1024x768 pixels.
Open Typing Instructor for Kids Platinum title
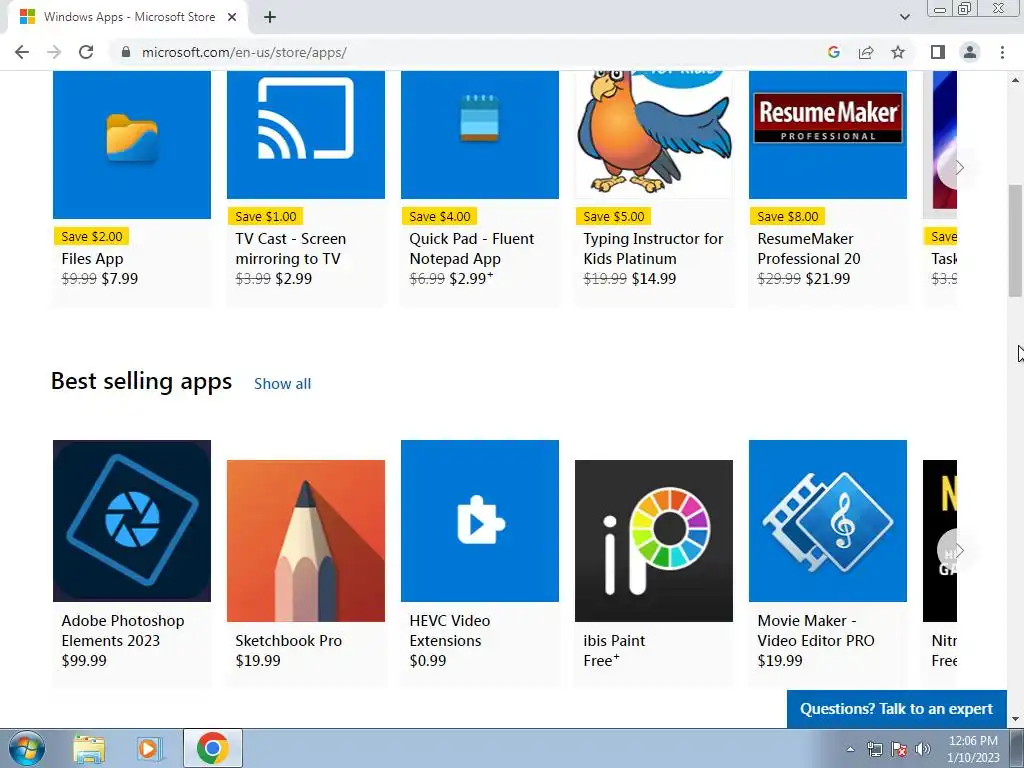(653, 249)
